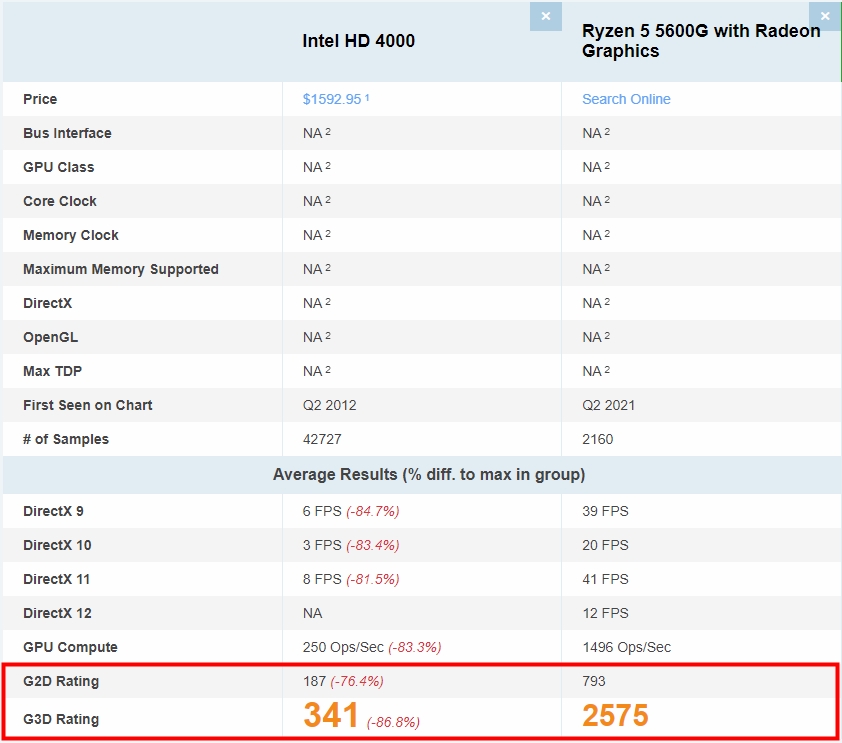Image resolution: width=842 pixels, height=743 pixels.
Task: Select the 41 FPS DirectX 11 value
Action: [x=605, y=579]
